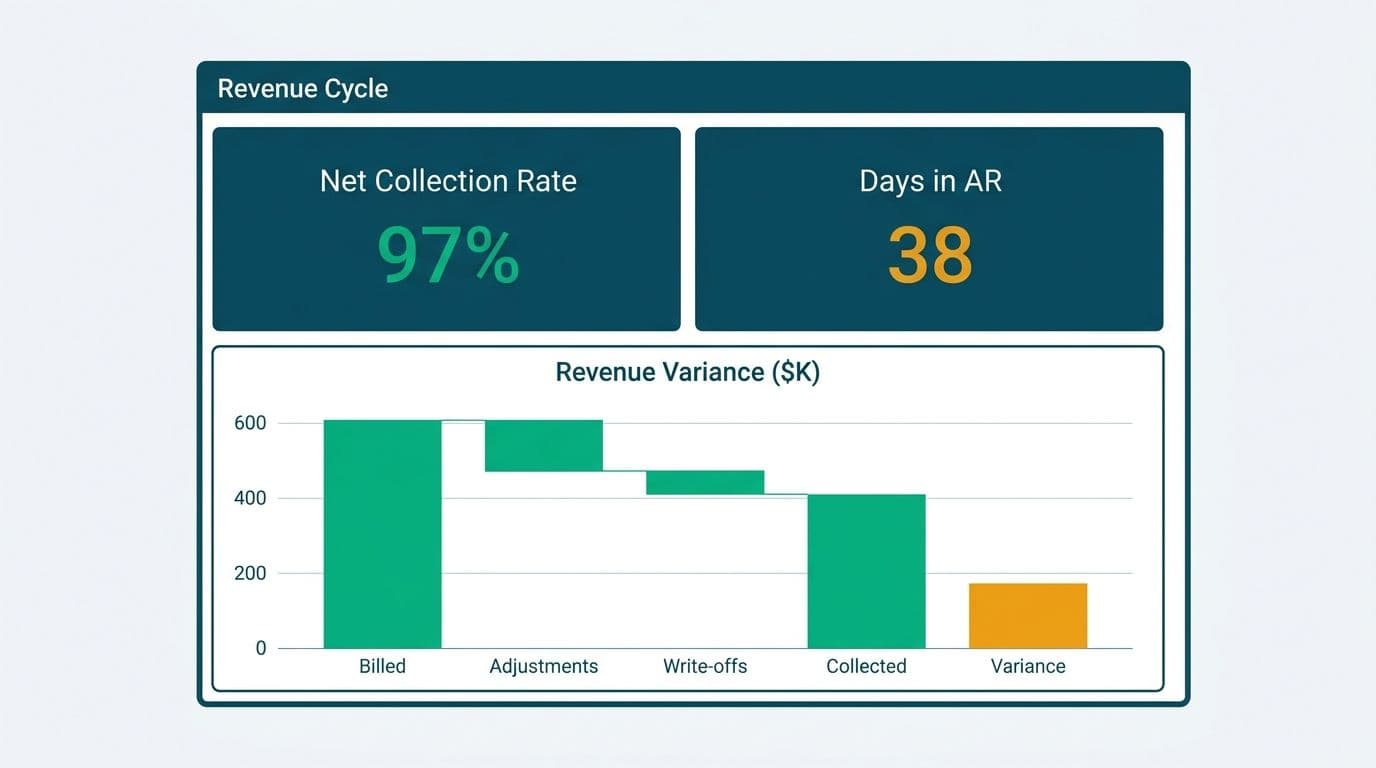Select the green Billed bar
1376x768 pixels.
pos(382,534)
